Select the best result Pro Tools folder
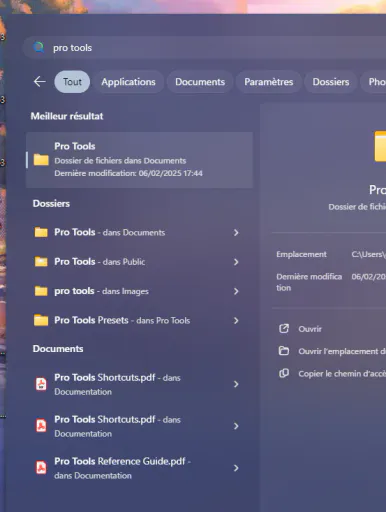 click(139, 160)
